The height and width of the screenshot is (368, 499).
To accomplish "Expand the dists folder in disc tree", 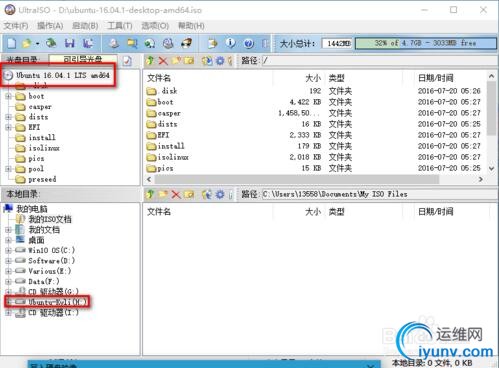I will coord(9,117).
